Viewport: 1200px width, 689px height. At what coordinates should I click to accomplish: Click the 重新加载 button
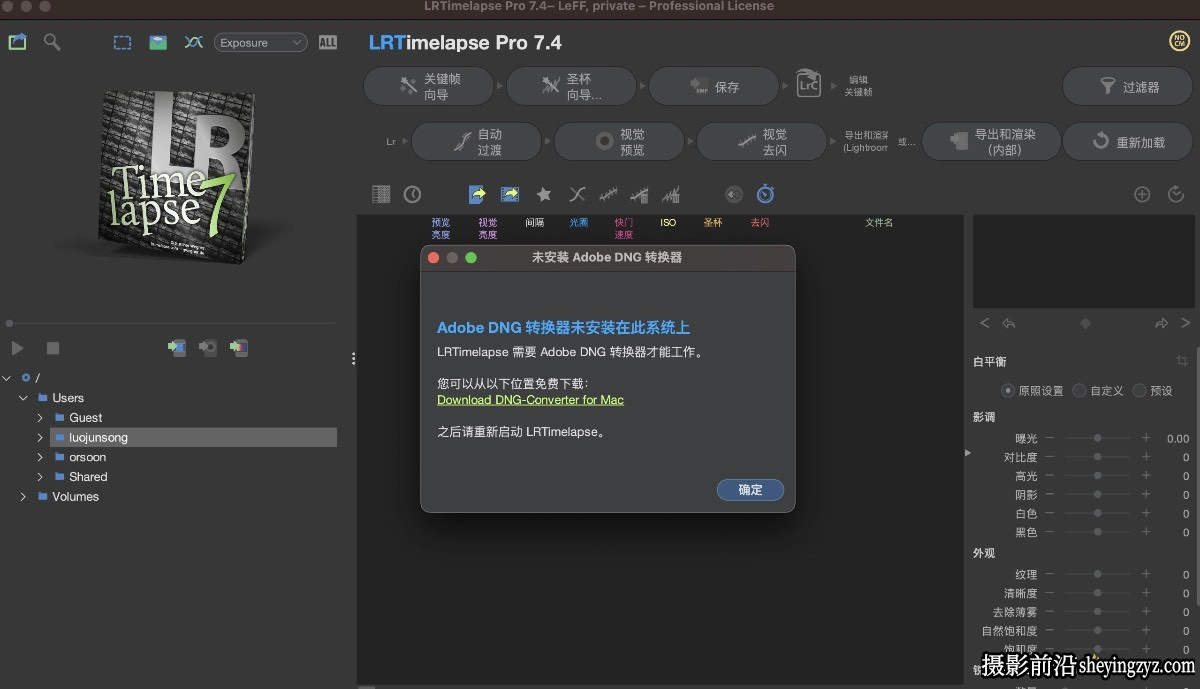(1128, 142)
